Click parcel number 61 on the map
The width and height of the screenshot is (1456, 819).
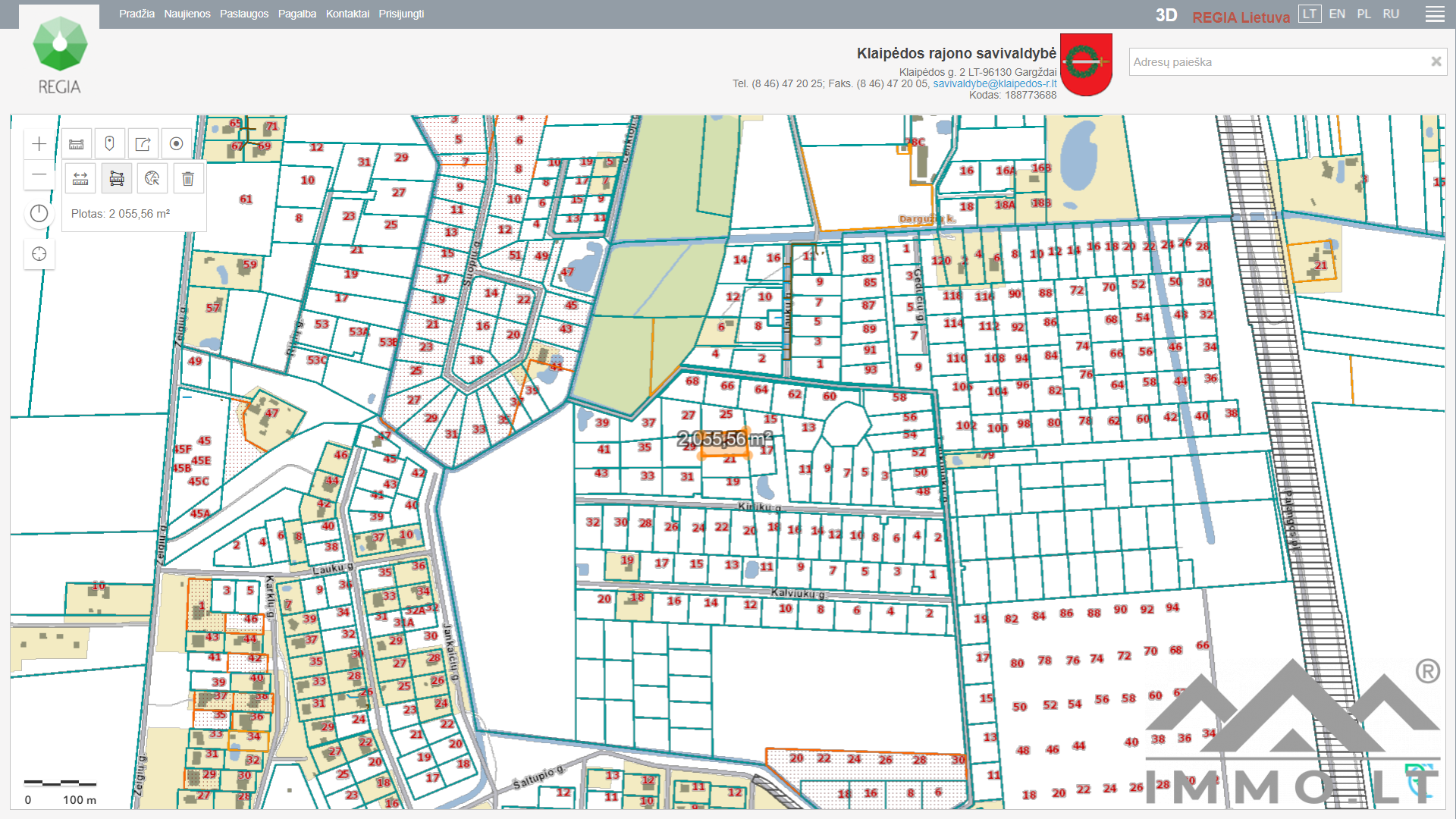(x=246, y=199)
